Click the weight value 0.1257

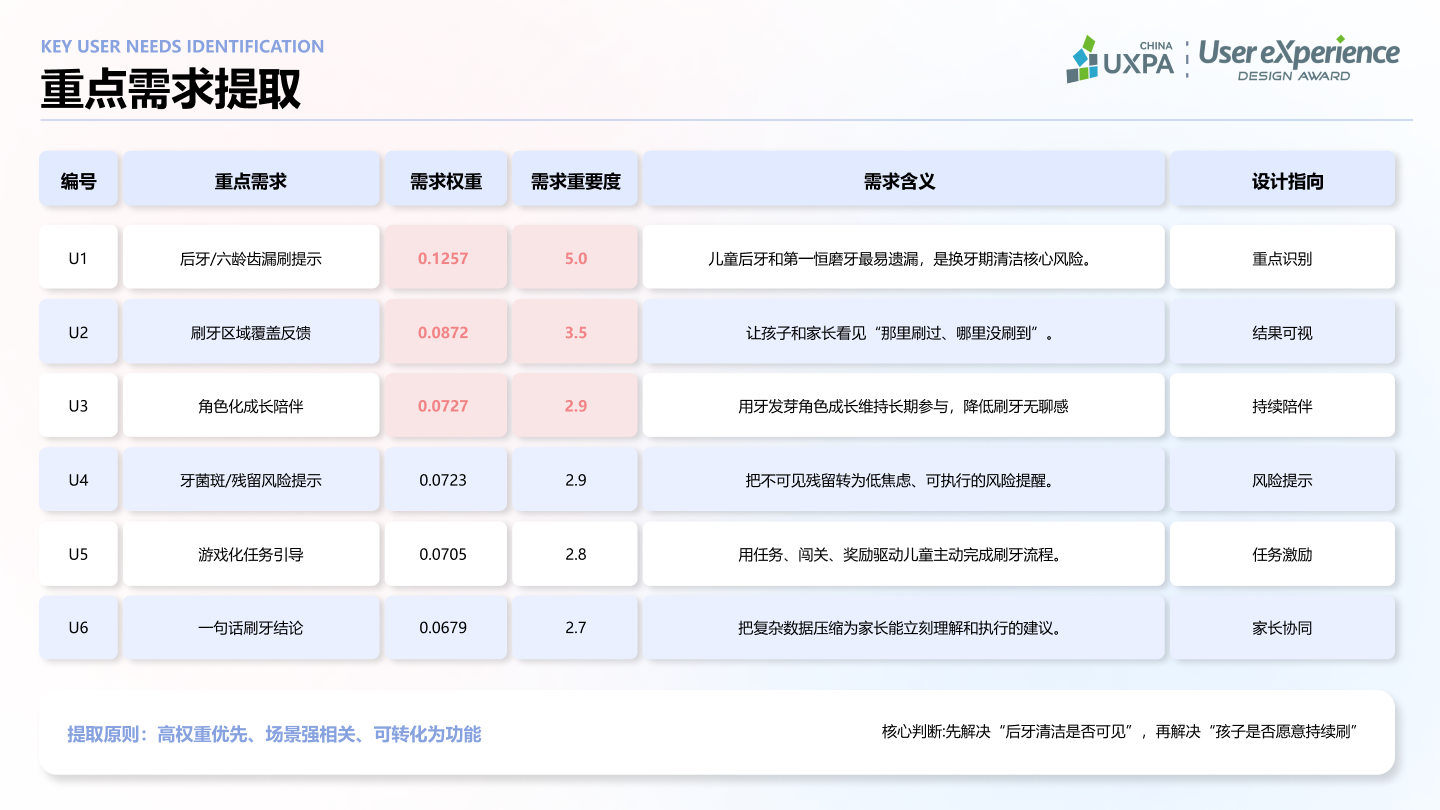(x=443, y=258)
